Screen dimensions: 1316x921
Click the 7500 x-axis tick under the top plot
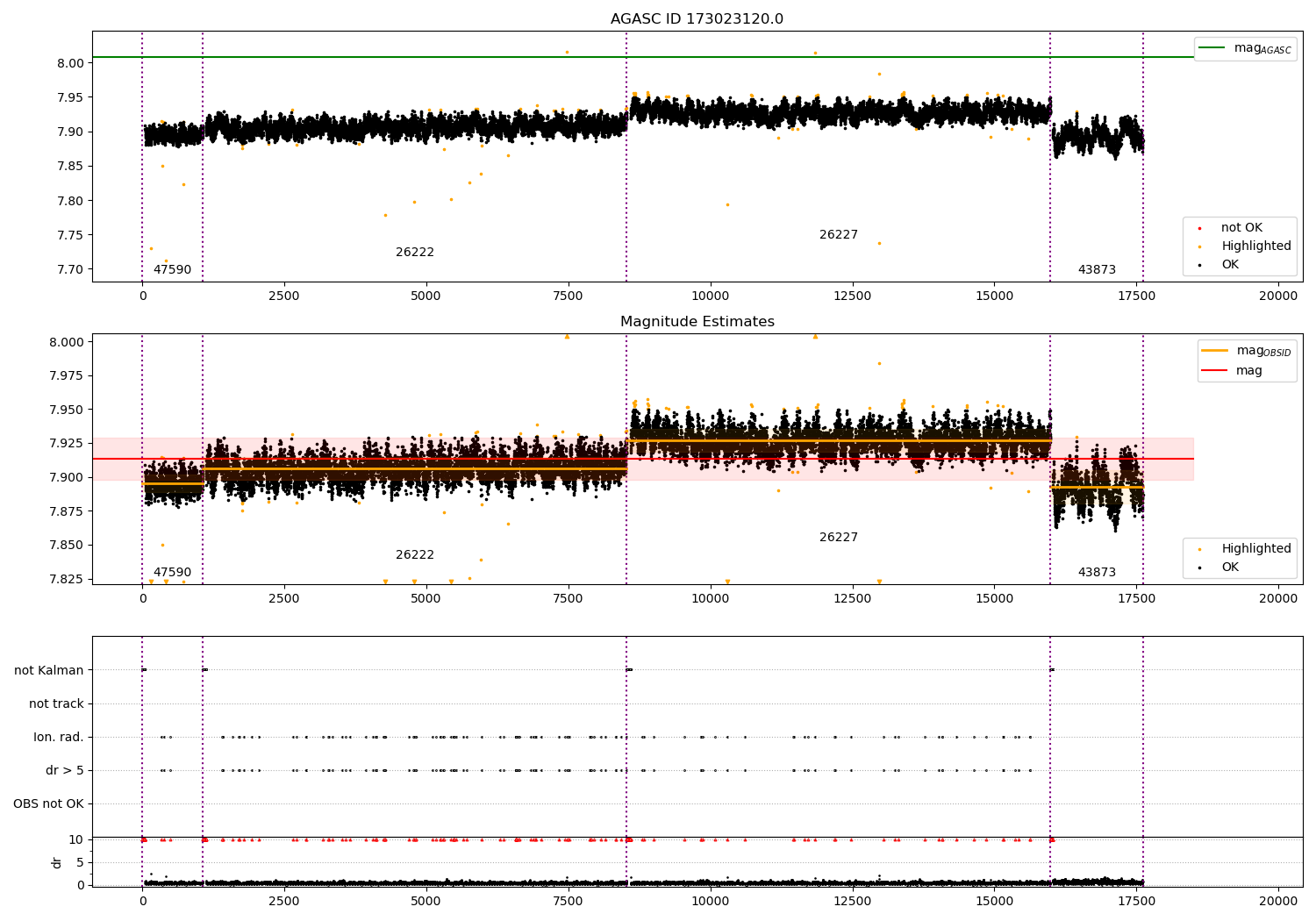(568, 296)
